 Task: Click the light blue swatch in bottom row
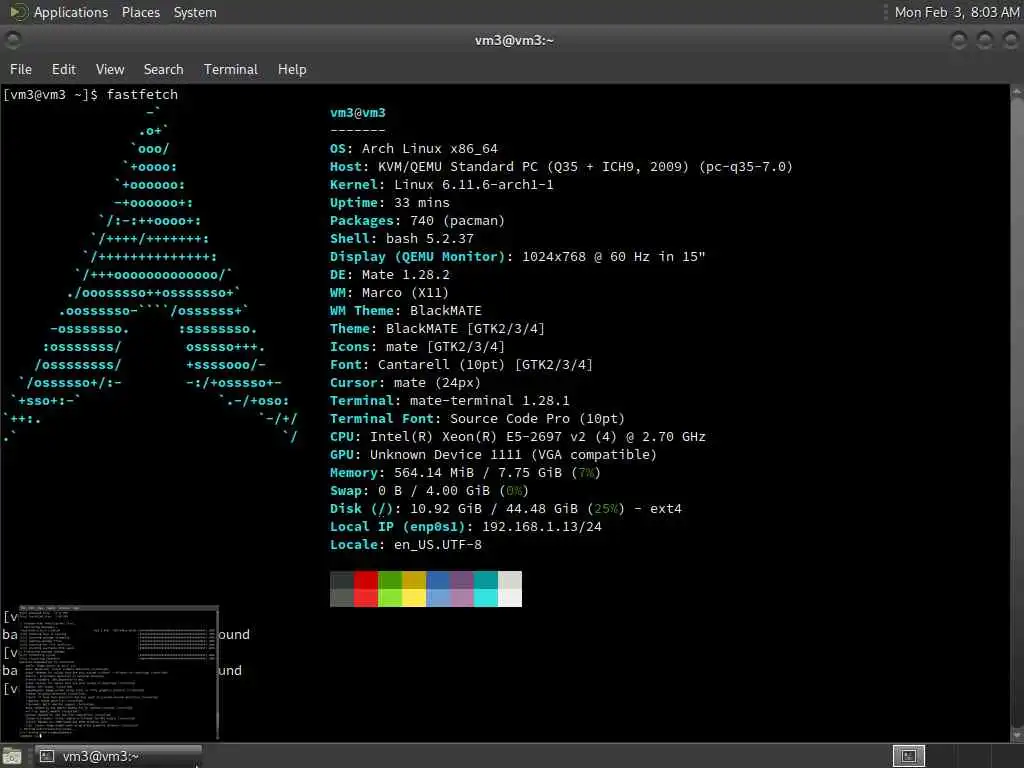click(438, 598)
